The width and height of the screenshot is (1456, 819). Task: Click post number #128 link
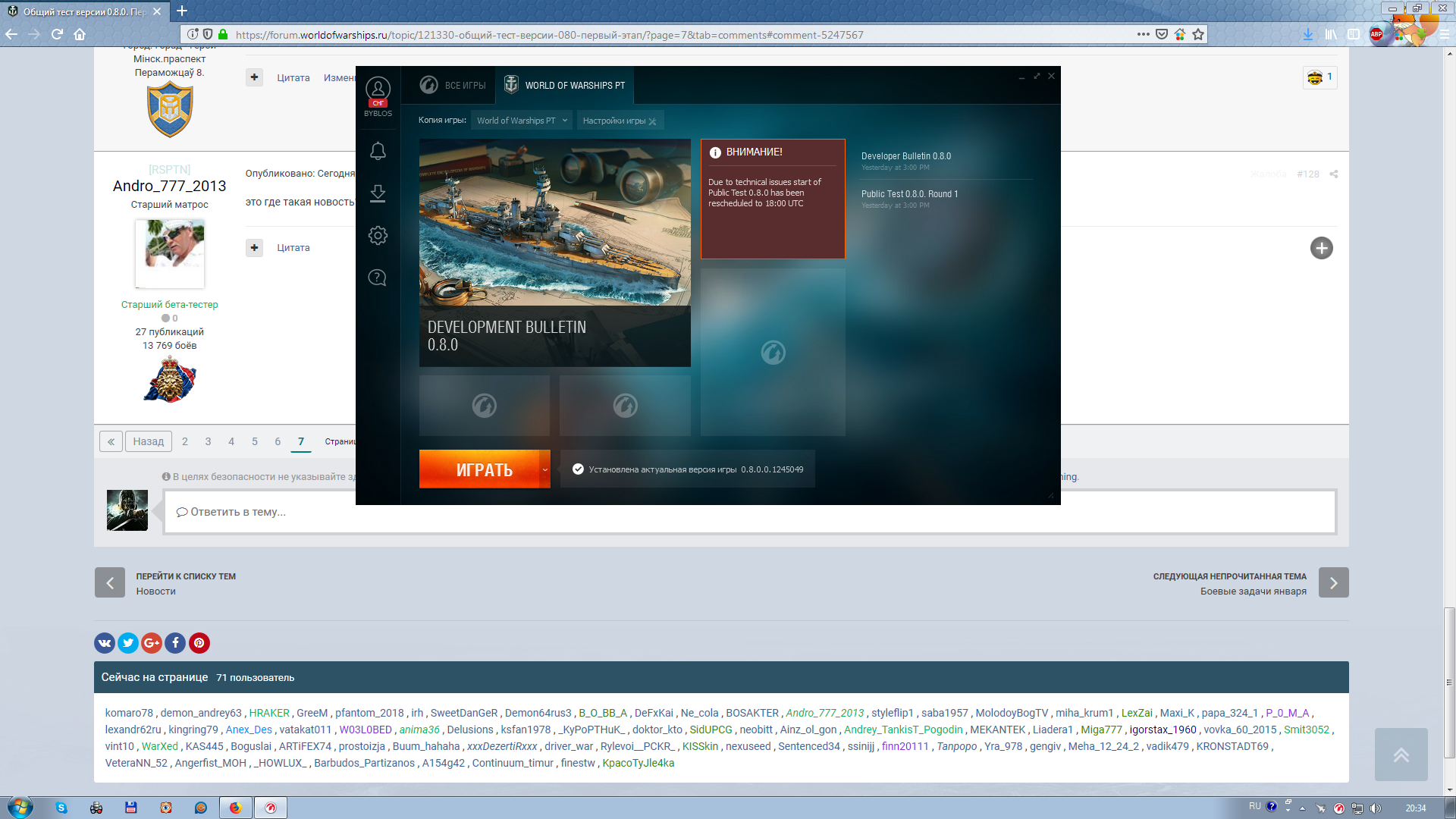pyautogui.click(x=1307, y=174)
